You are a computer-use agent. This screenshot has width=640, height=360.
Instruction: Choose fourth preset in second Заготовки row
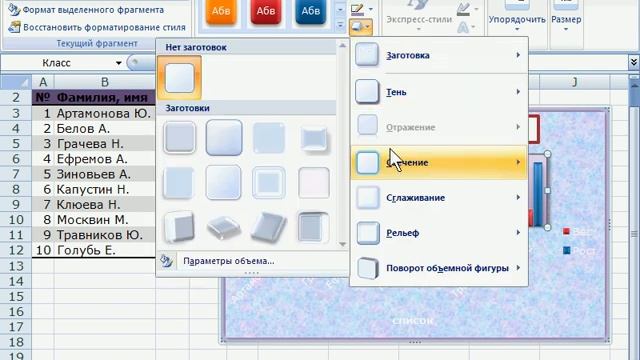coord(313,182)
